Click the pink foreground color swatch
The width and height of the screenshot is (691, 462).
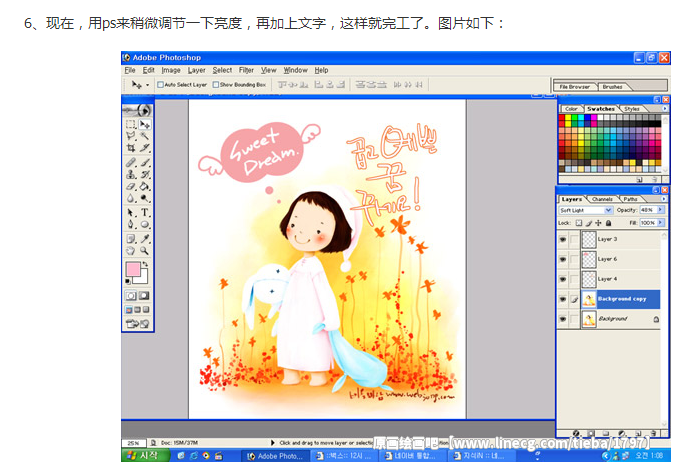click(x=133, y=269)
